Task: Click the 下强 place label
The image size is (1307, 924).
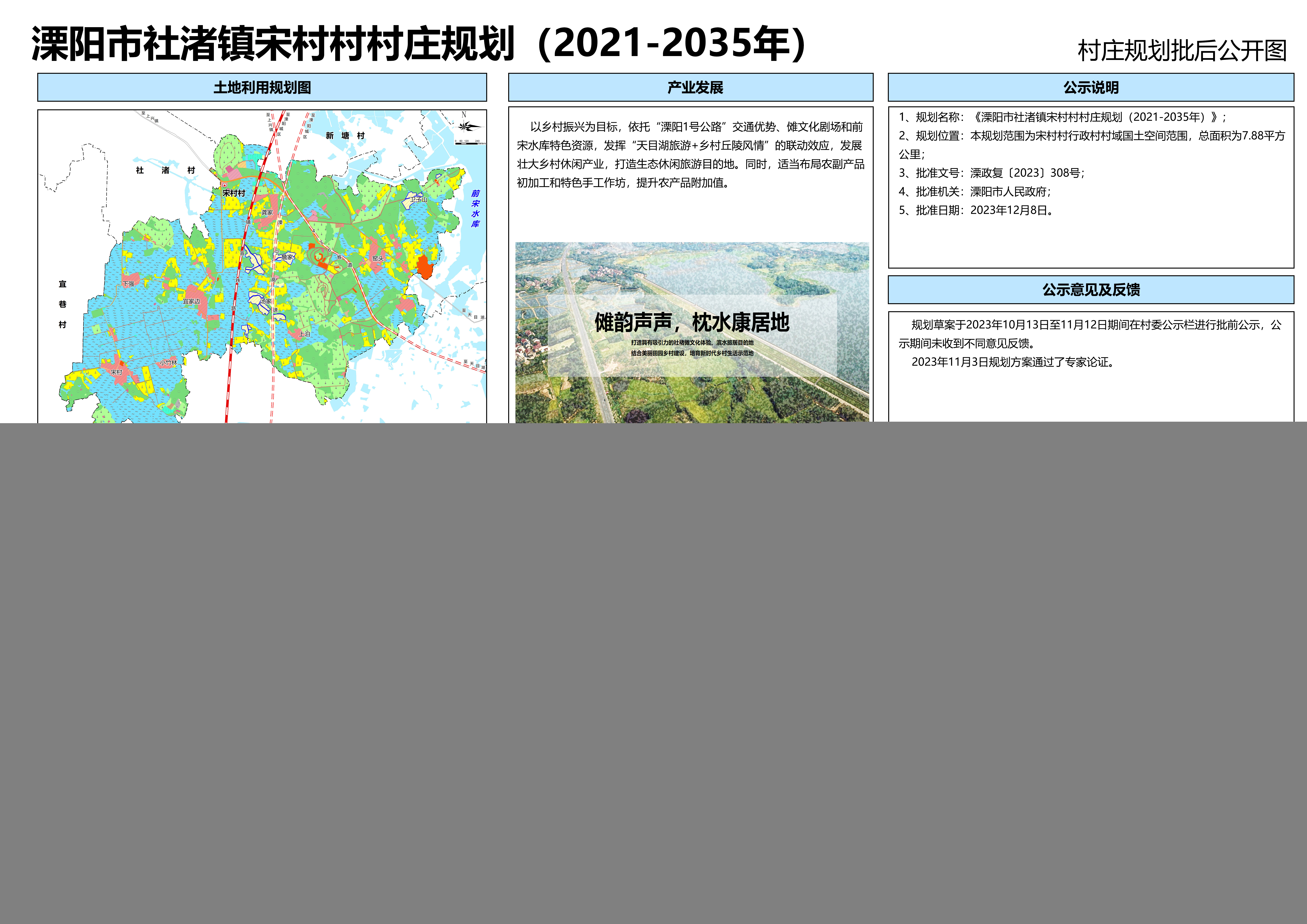Action: pos(129,283)
